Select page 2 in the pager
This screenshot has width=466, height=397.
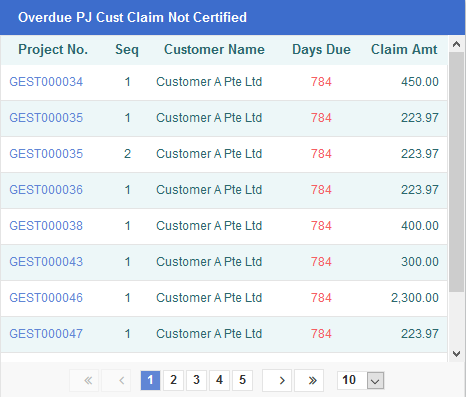173,380
